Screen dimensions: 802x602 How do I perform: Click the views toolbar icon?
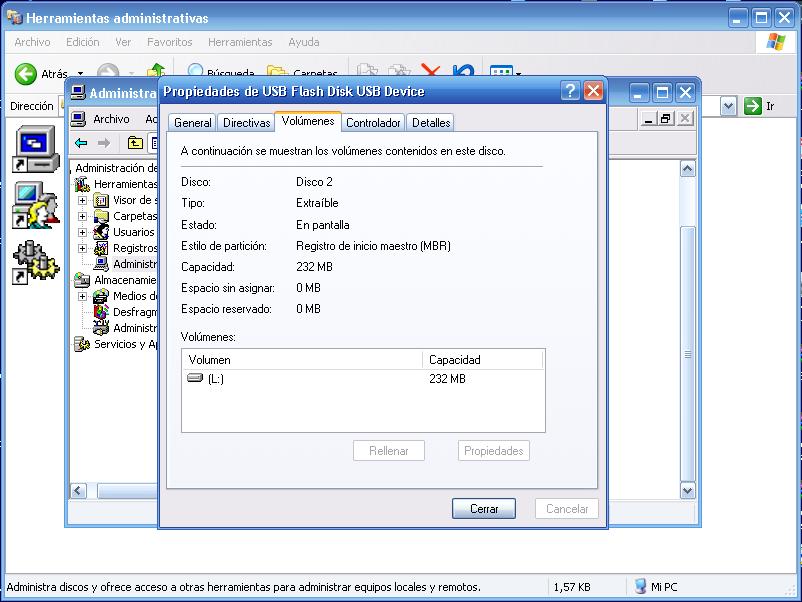(x=501, y=72)
